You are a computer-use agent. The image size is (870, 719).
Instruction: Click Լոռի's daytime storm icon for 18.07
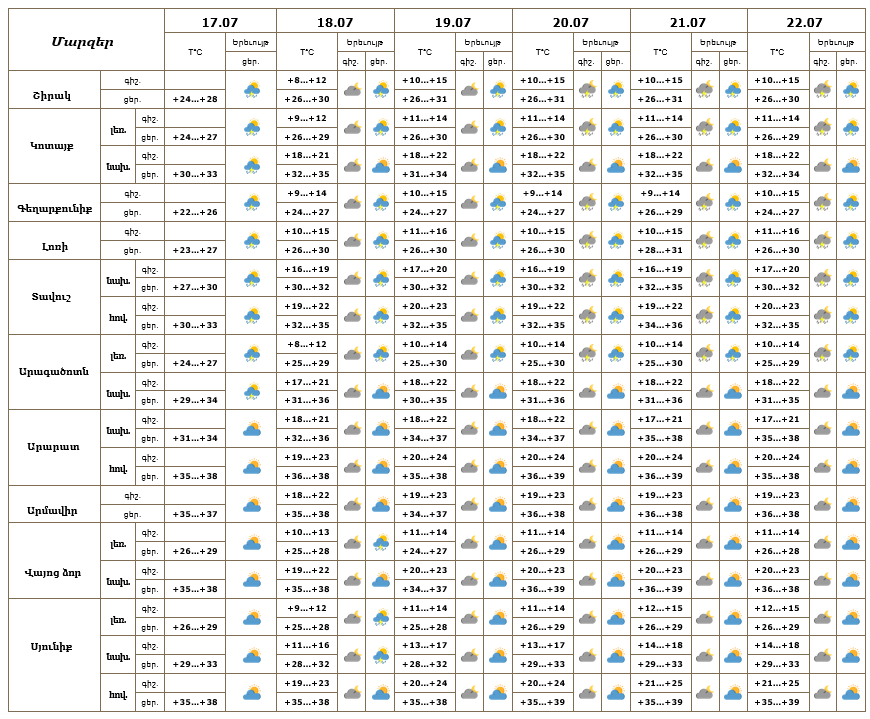click(x=381, y=241)
